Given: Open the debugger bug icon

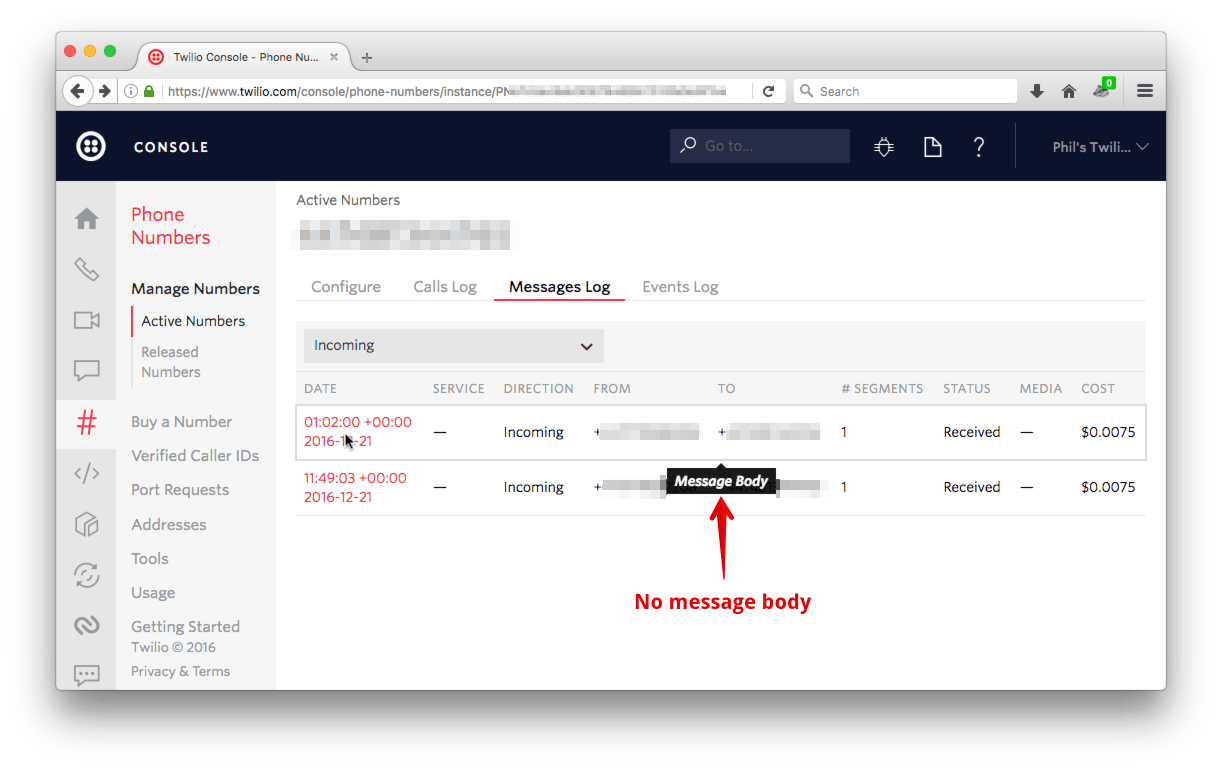Looking at the screenshot, I should (x=884, y=147).
